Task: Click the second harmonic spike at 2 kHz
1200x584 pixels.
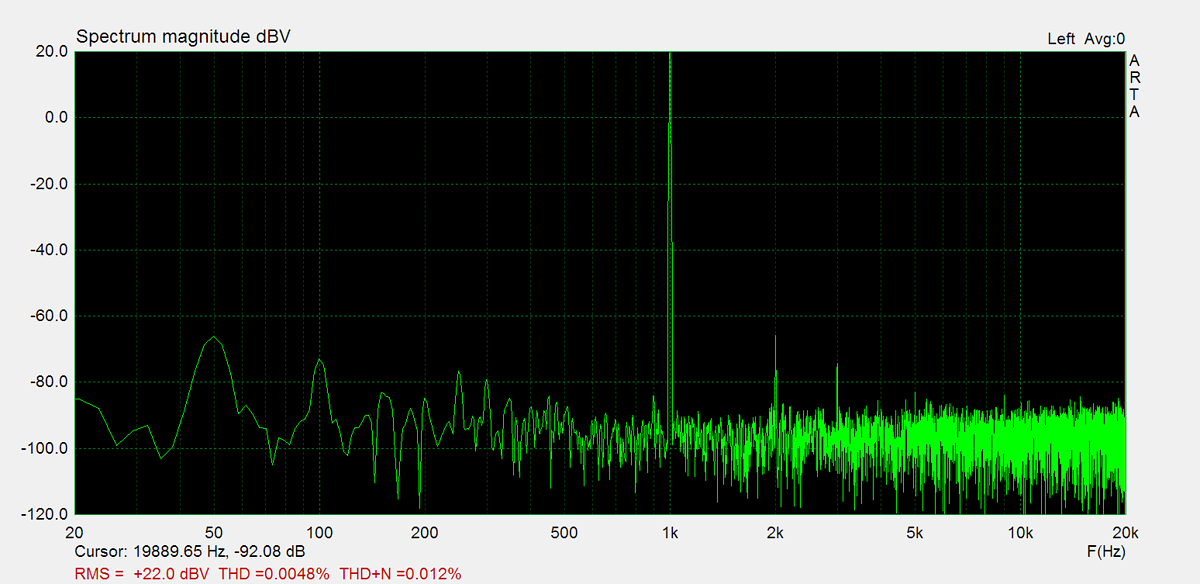Action: pos(775,340)
